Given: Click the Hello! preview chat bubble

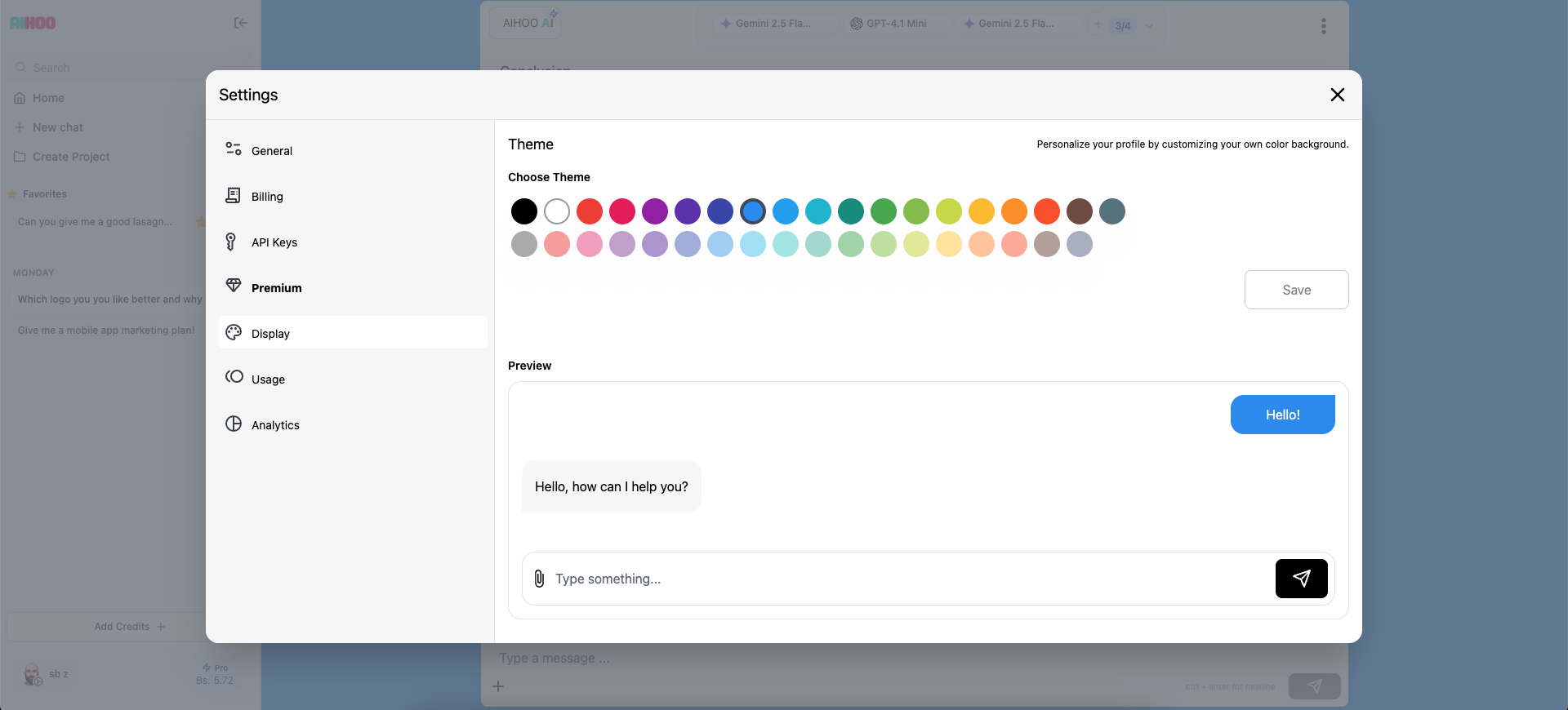Looking at the screenshot, I should (1282, 415).
